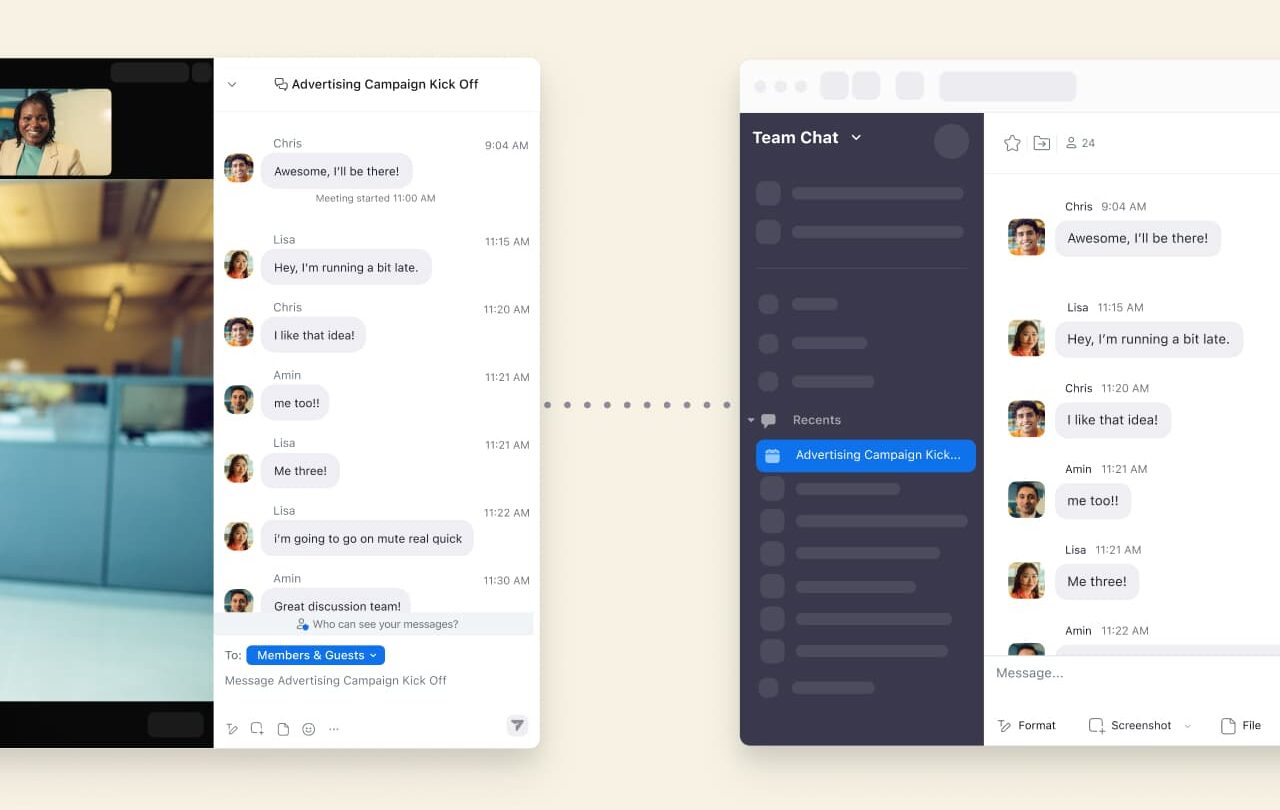Click the move-to-folder icon in the Team Chat header
This screenshot has height=810, width=1280.
point(1042,143)
